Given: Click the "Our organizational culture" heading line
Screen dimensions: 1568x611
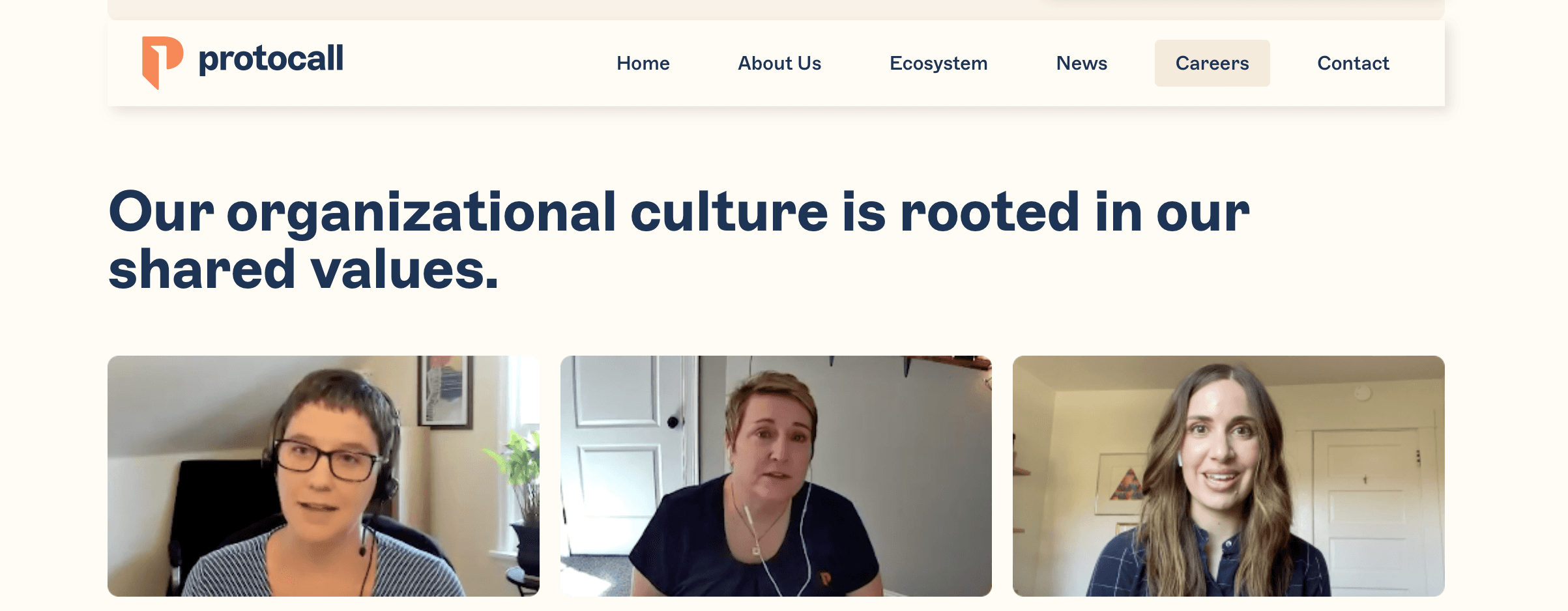Looking at the screenshot, I should click(x=678, y=212).
